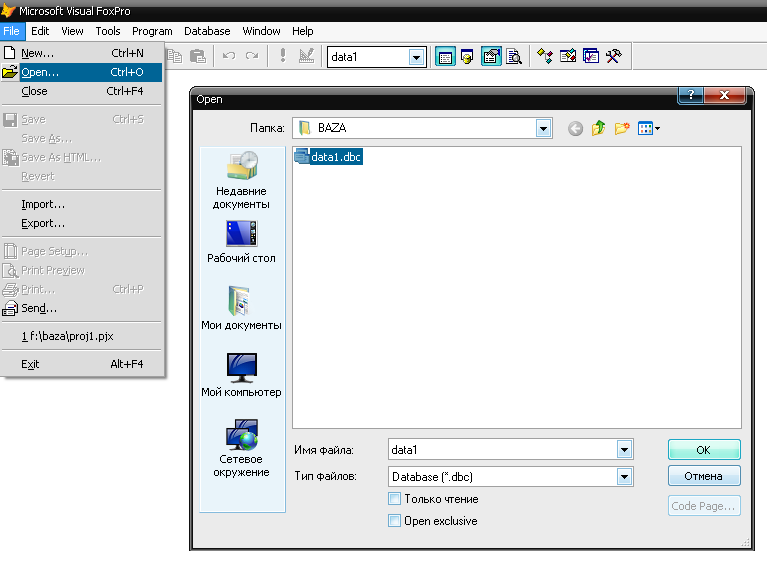
Task: Open the Toolbox hammer-and-wrench icon
Action: tap(613, 56)
